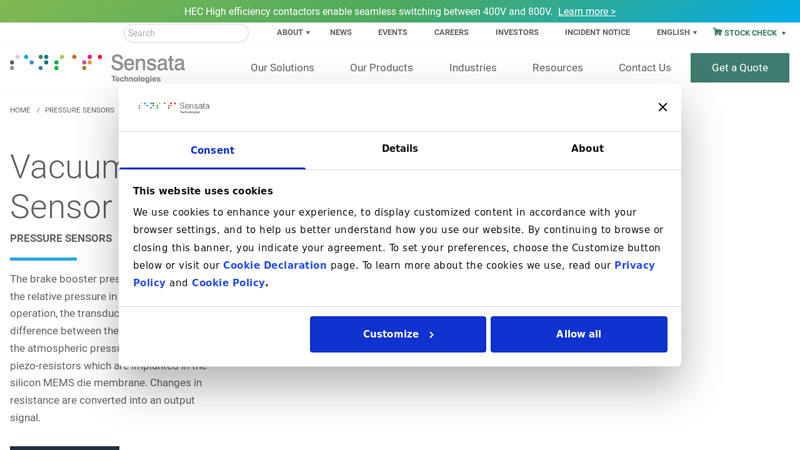Click the Get a Quote button

tap(739, 68)
